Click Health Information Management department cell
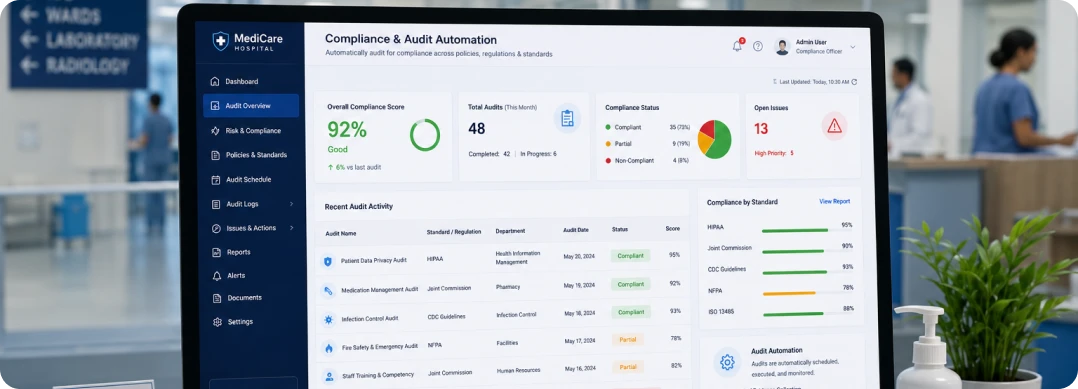Image resolution: width=1078 pixels, height=389 pixels. click(518, 258)
